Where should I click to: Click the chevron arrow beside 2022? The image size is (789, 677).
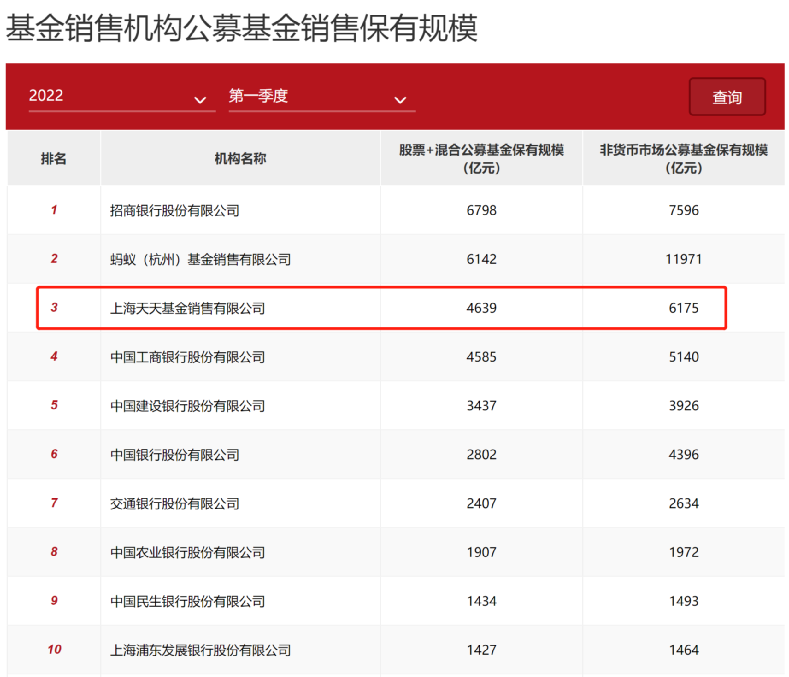coord(200,99)
